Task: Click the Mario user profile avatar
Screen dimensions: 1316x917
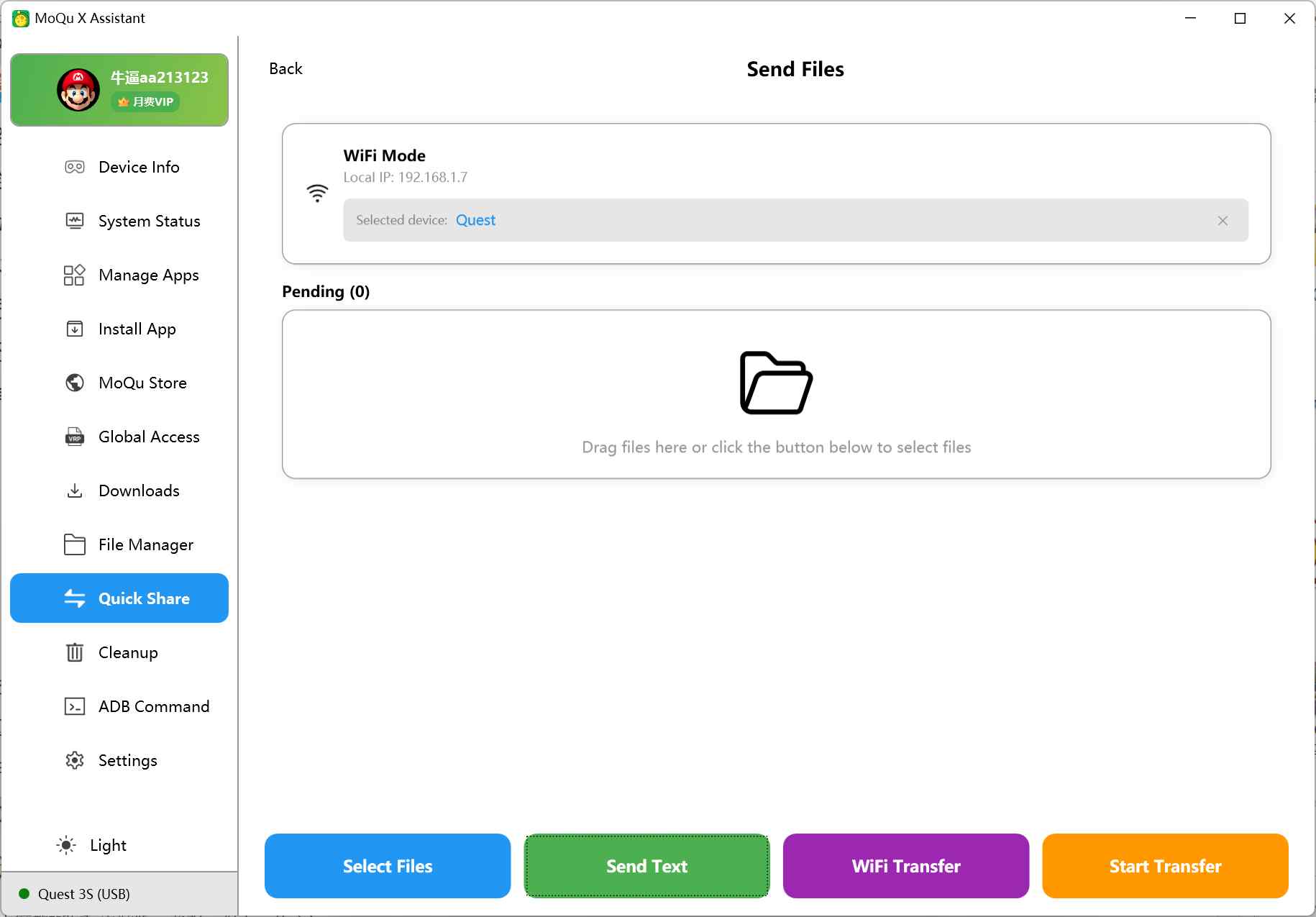Action: [78, 90]
